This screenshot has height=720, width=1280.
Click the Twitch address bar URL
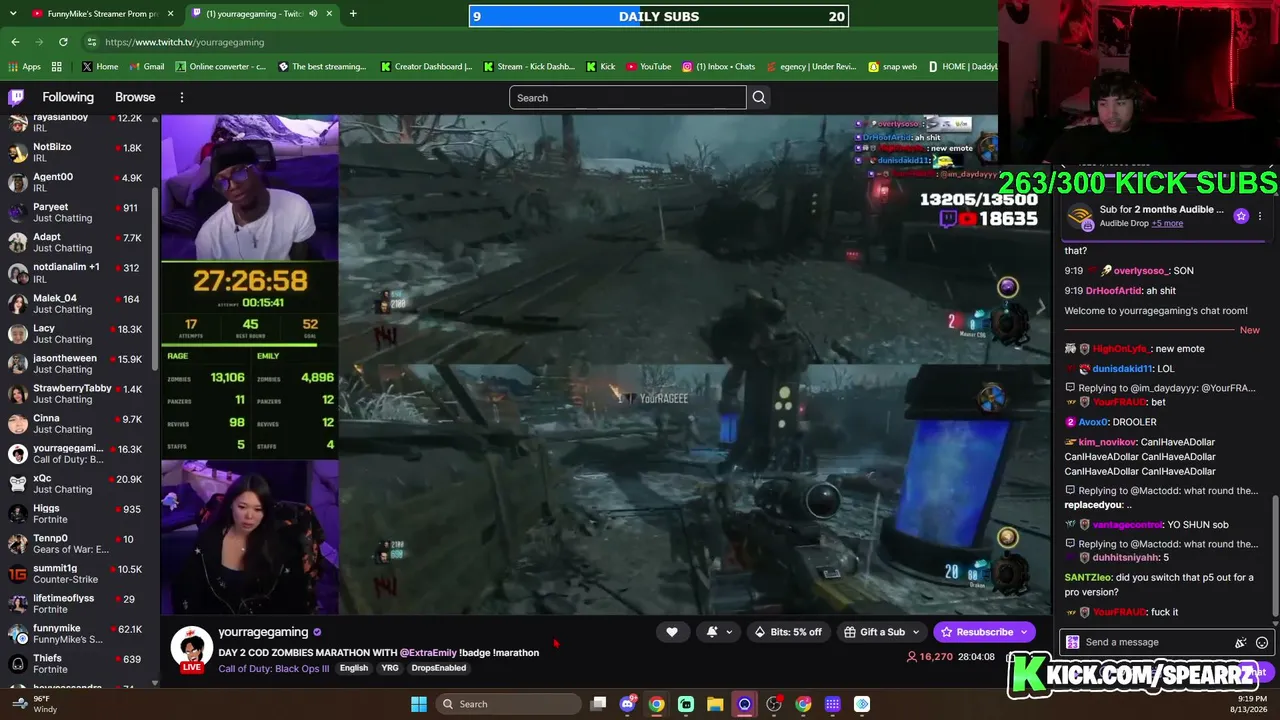coord(184,42)
